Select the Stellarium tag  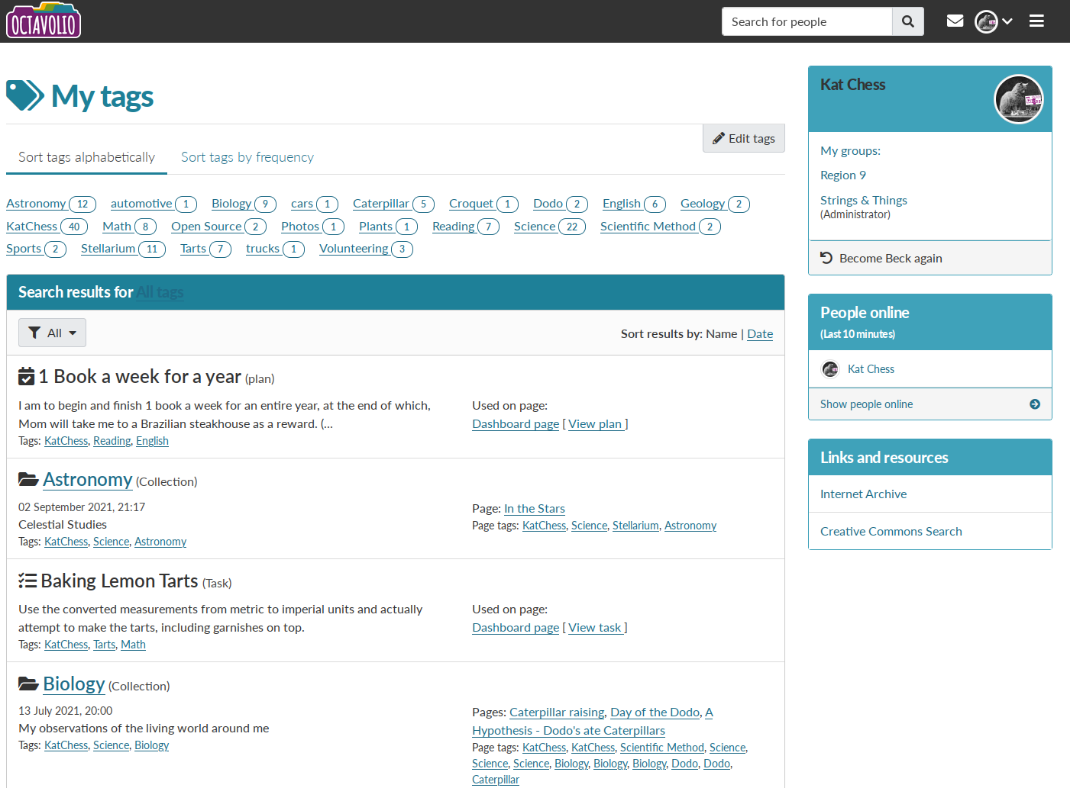(108, 249)
